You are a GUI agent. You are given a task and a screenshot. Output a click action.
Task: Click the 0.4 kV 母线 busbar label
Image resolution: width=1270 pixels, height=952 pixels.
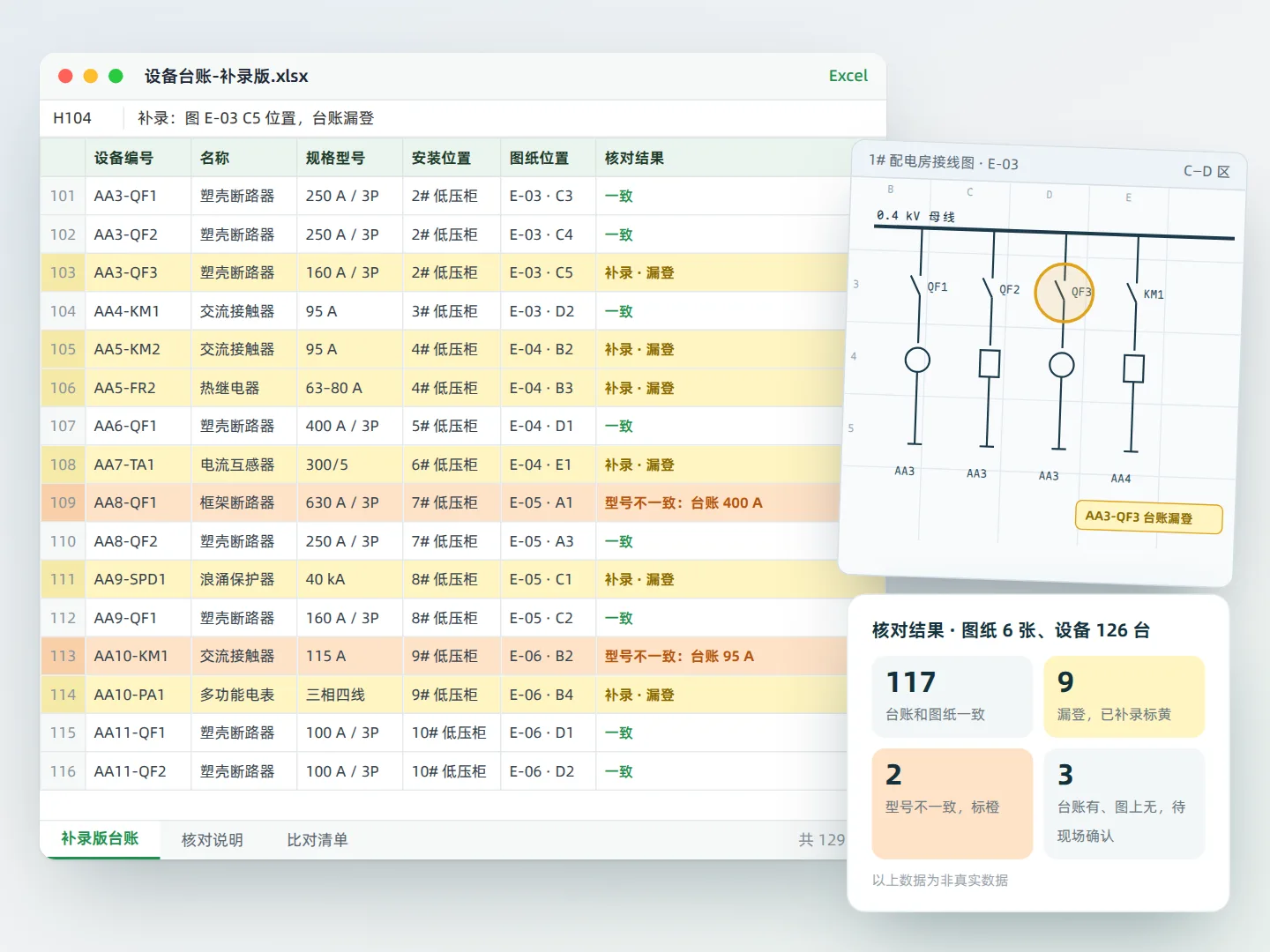915,216
